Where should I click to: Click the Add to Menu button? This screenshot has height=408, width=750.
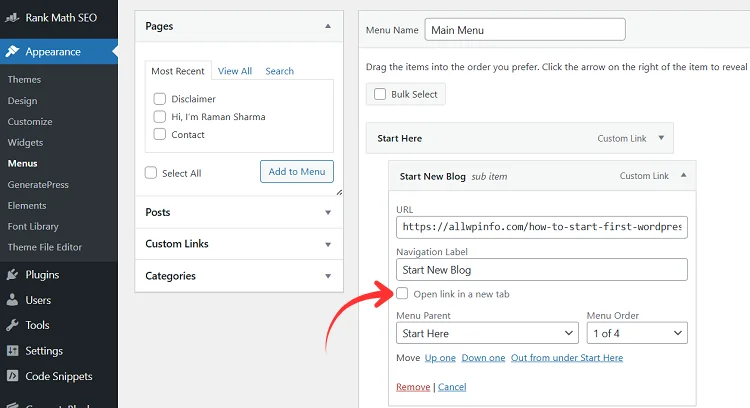(x=297, y=171)
